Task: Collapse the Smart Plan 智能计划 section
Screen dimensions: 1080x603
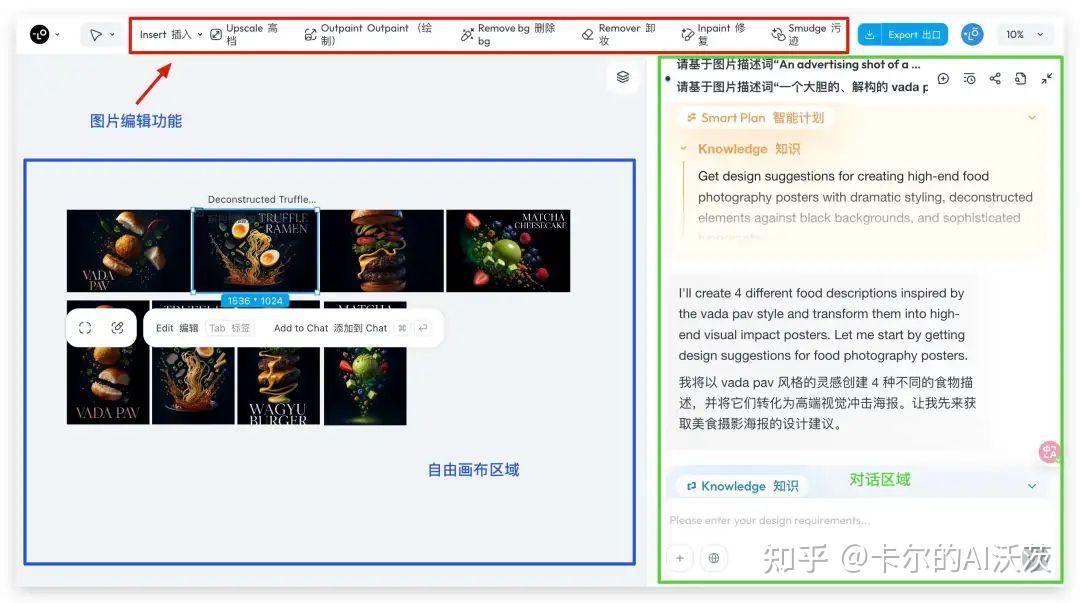Action: (1033, 117)
